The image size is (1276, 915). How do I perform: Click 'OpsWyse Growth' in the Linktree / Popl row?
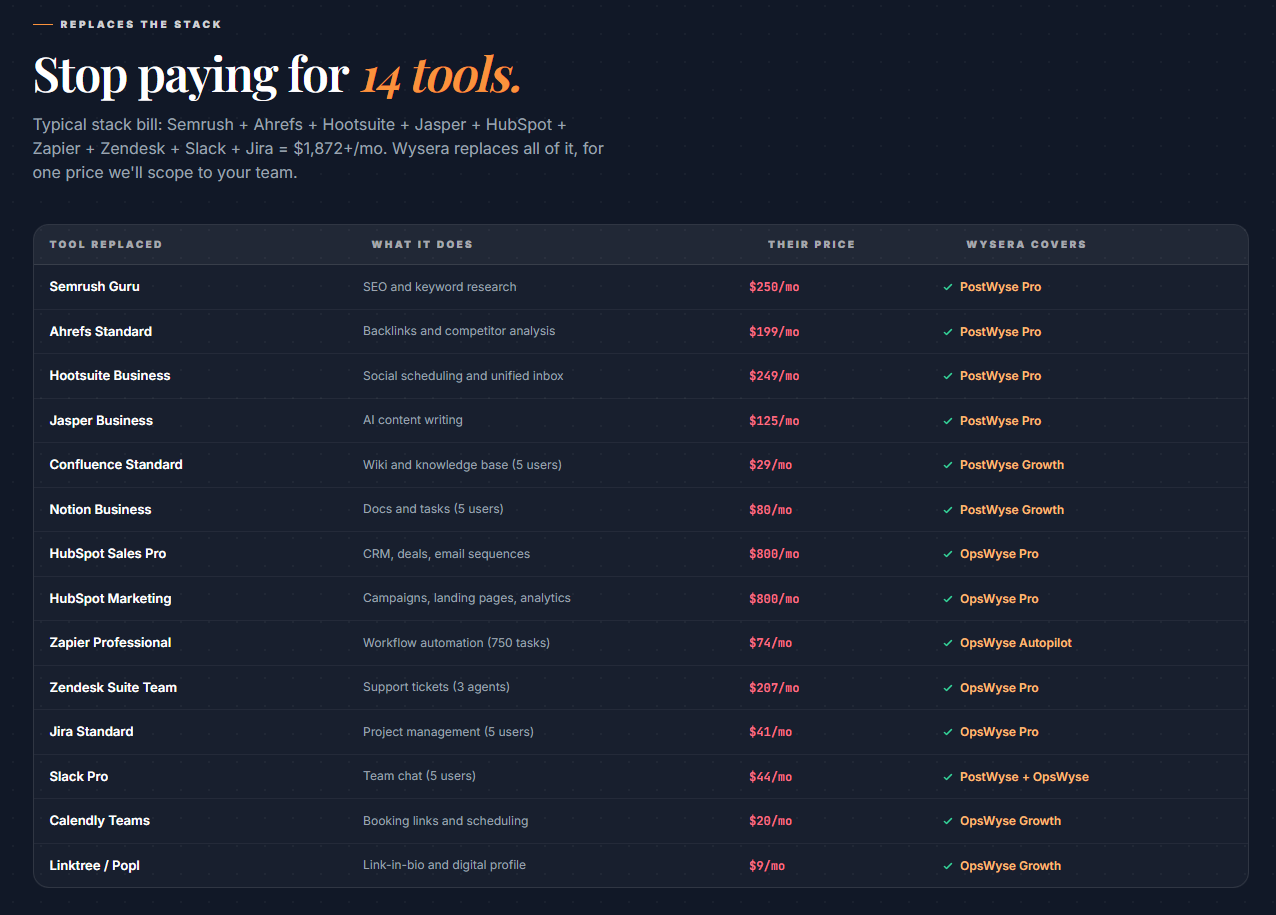pyautogui.click(x=1010, y=866)
